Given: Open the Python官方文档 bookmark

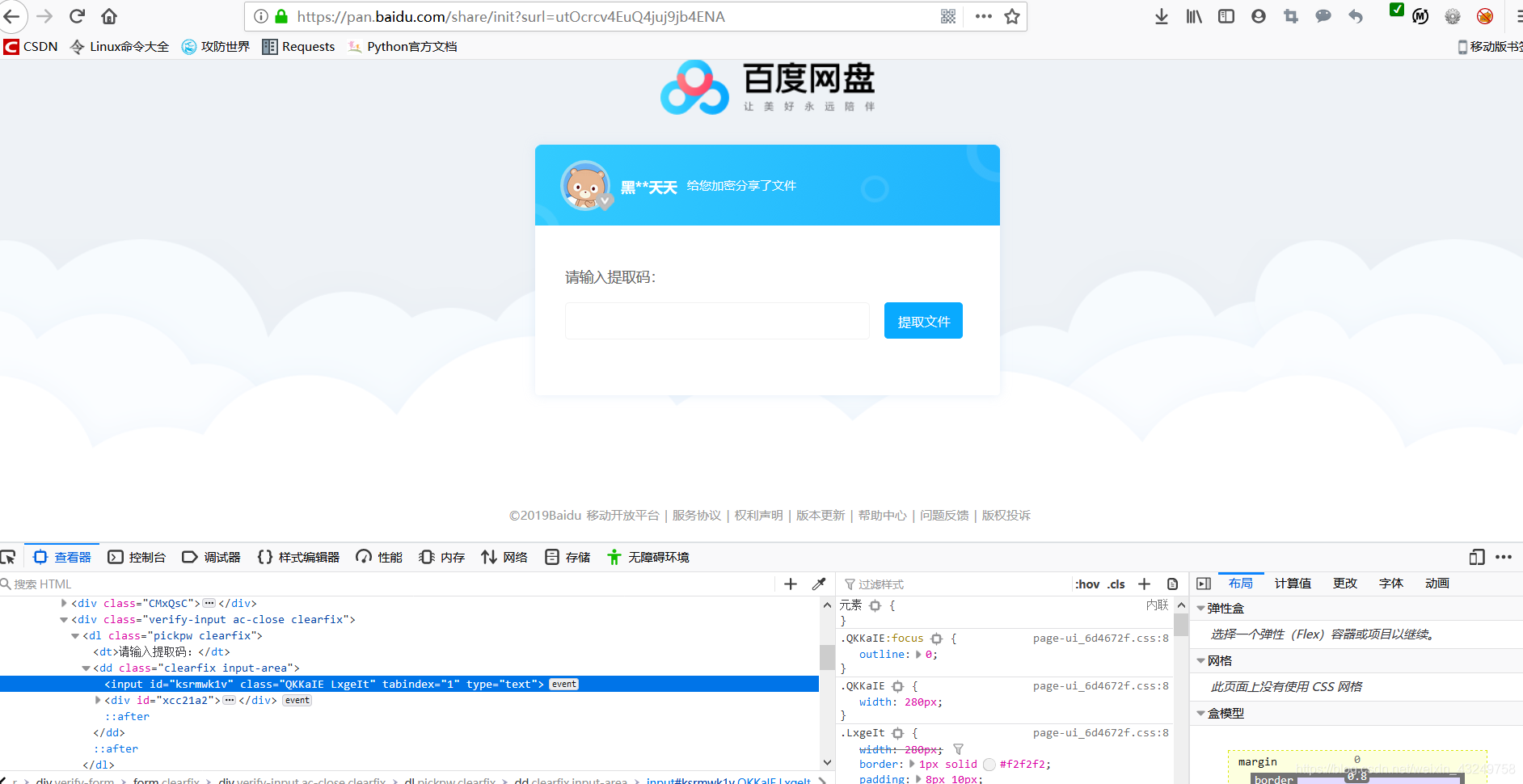Looking at the screenshot, I should point(403,47).
